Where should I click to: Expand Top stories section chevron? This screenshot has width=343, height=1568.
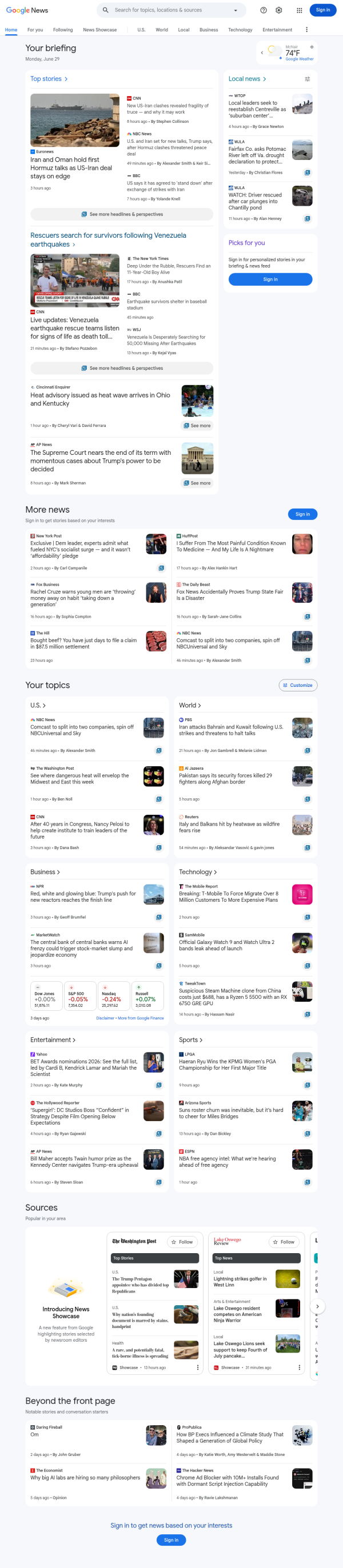click(x=66, y=79)
